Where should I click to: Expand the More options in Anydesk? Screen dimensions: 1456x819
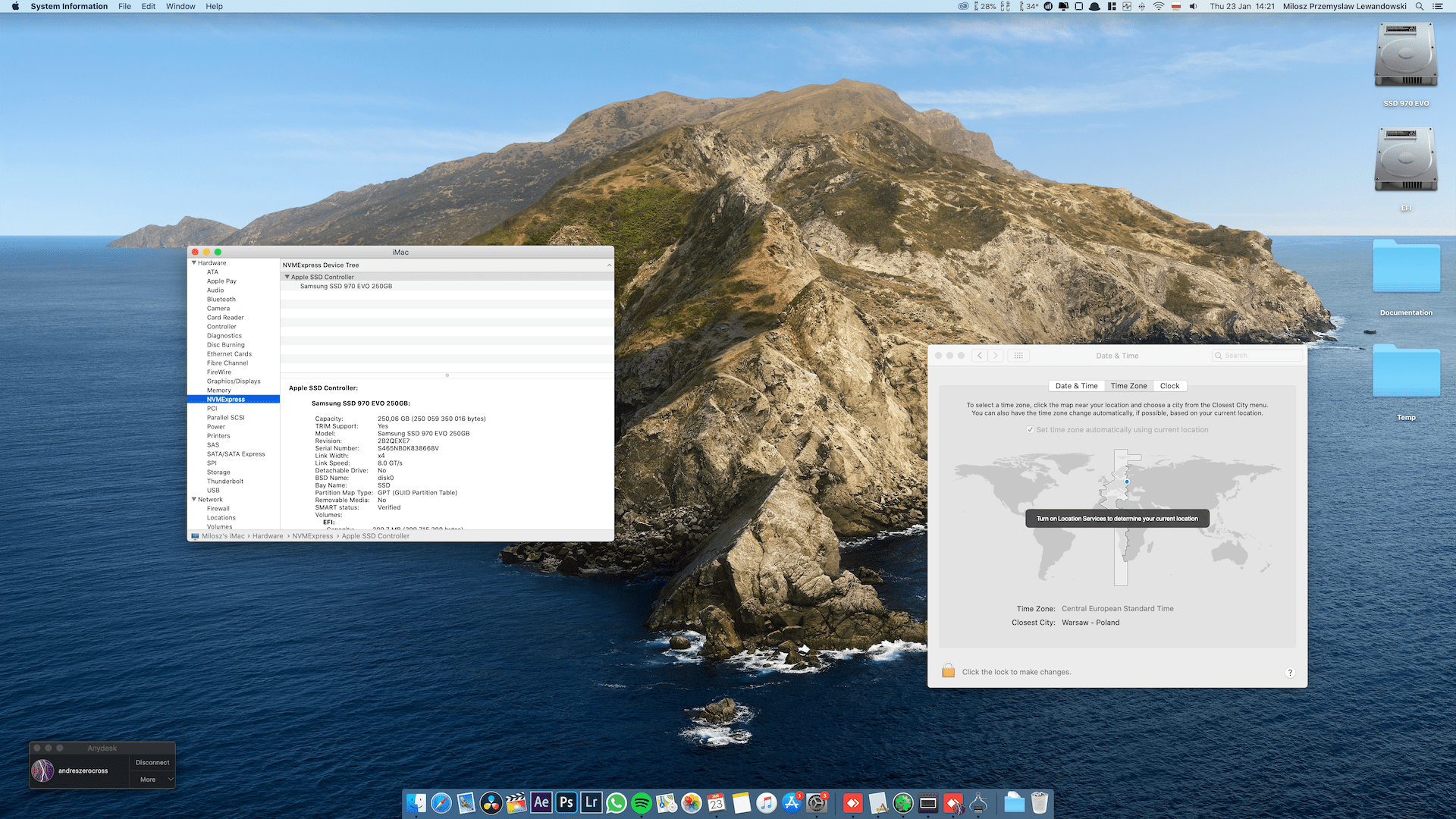click(152, 780)
